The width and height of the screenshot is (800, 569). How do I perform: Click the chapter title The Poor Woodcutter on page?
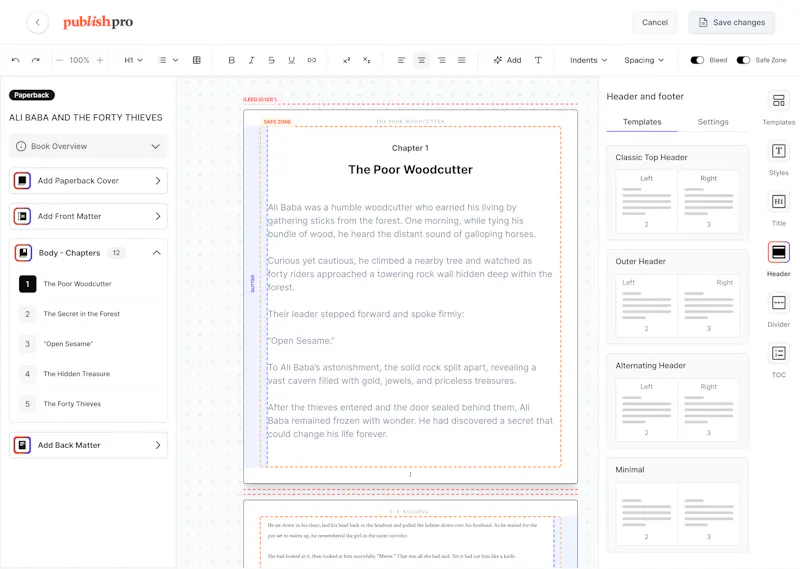(410, 169)
